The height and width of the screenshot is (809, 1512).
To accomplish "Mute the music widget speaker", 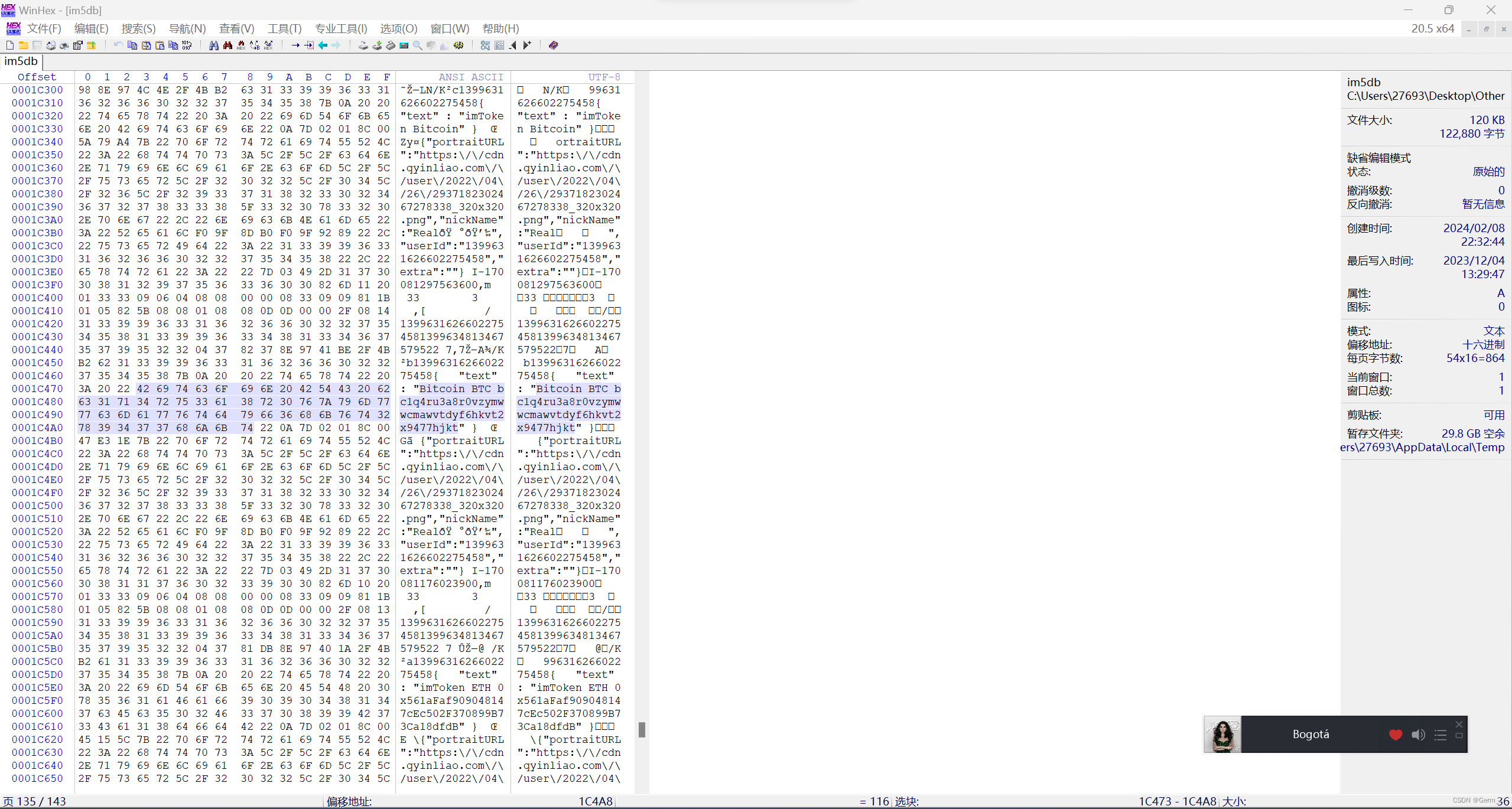I will point(1418,735).
